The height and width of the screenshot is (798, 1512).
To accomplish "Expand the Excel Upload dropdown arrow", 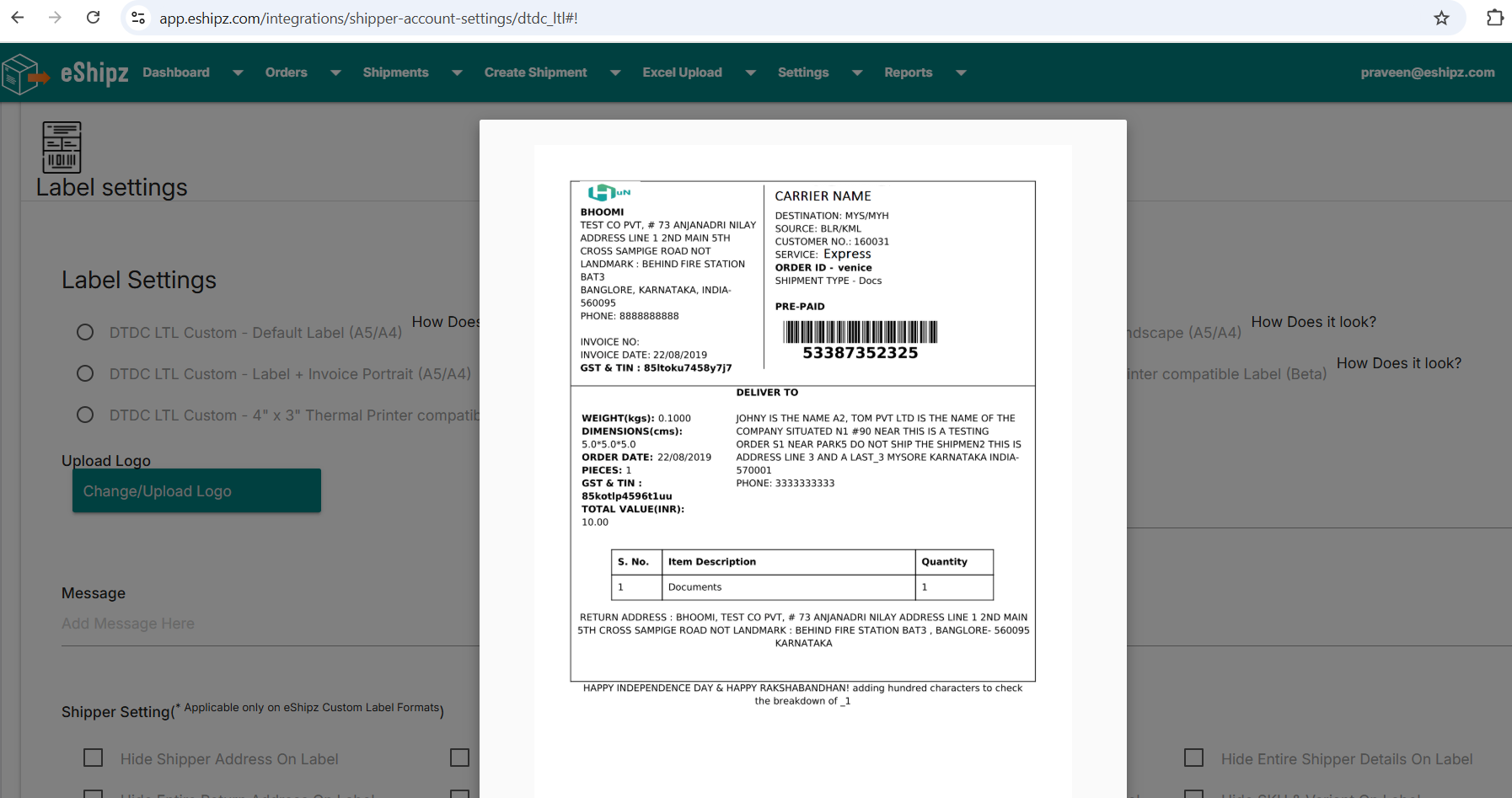I will 750,73.
